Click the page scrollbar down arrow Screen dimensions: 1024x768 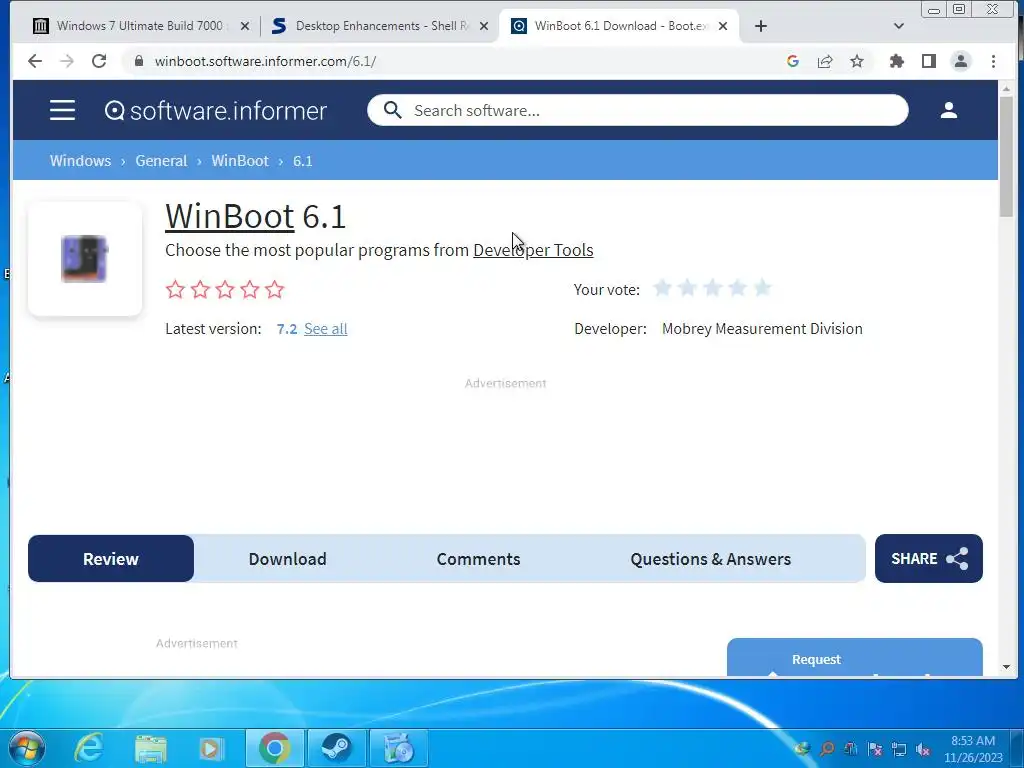pyautogui.click(x=1006, y=667)
